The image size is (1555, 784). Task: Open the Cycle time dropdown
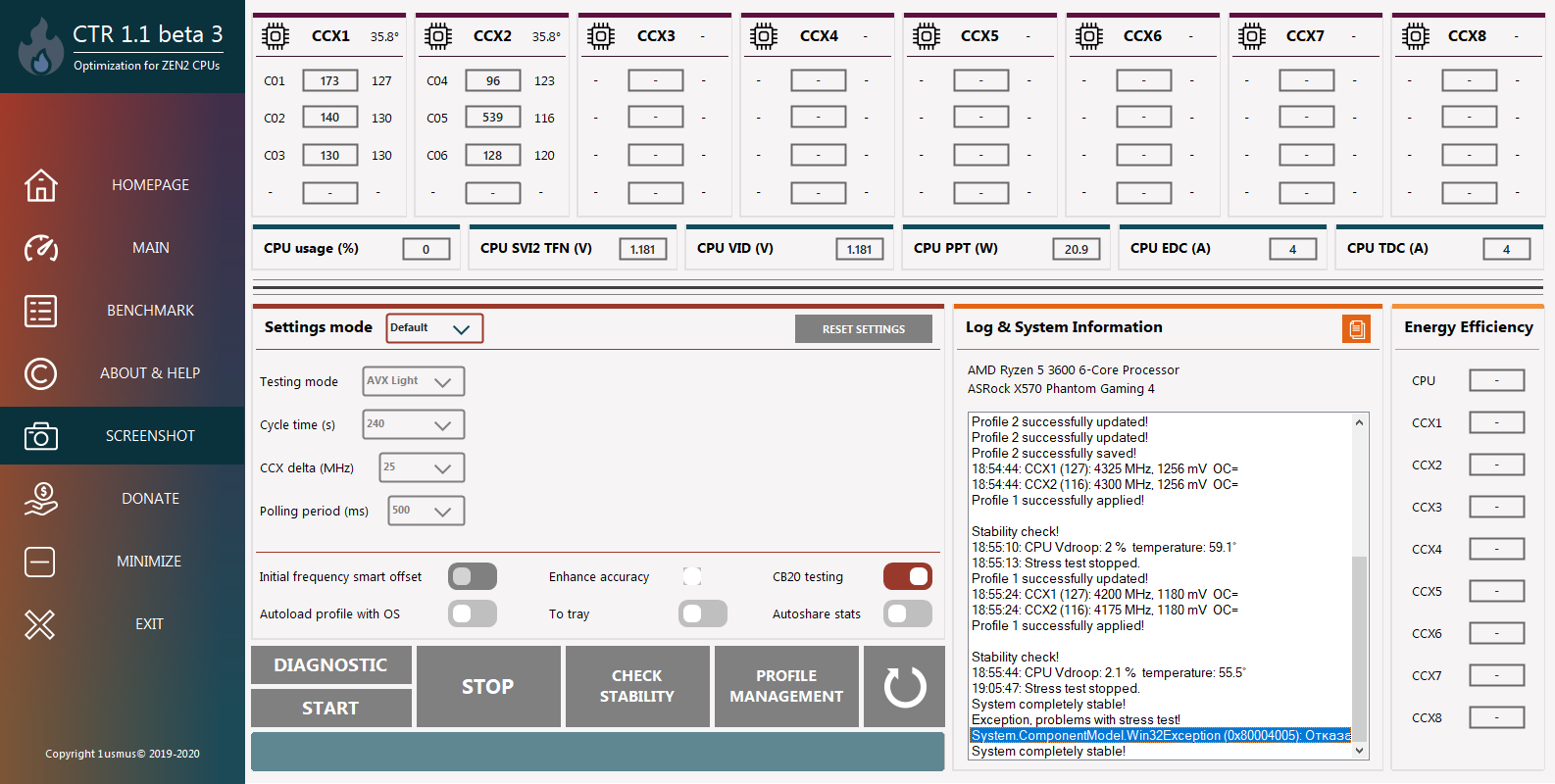(414, 424)
